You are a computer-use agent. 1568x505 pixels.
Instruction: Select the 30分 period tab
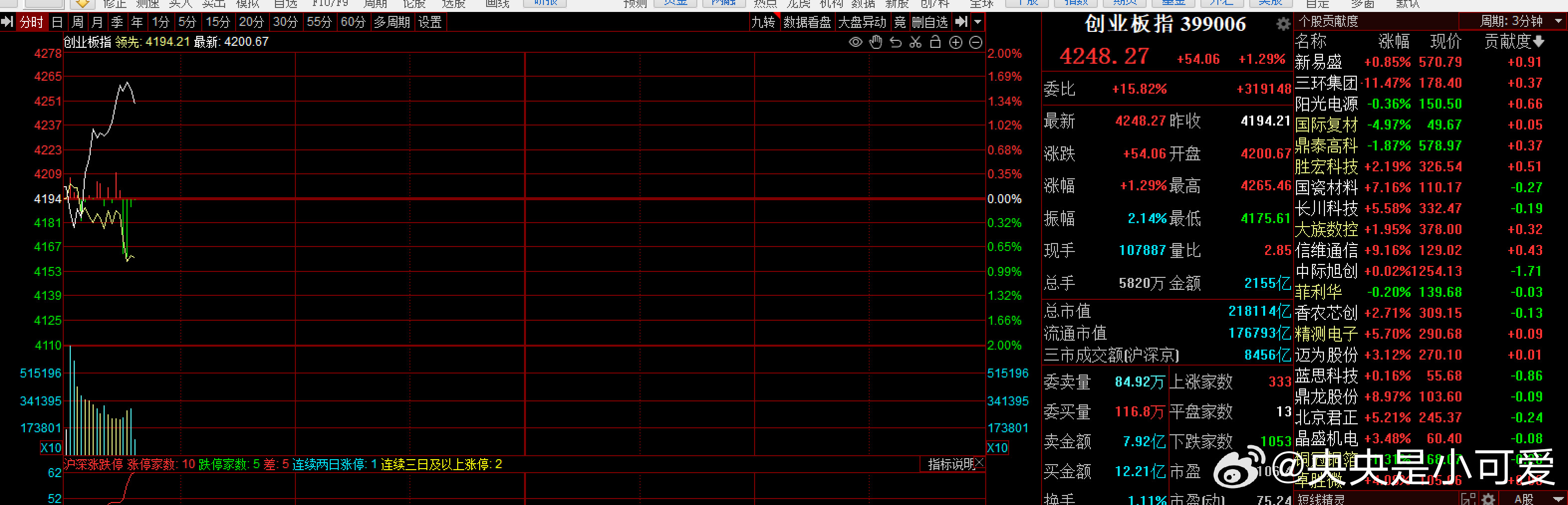[x=285, y=22]
